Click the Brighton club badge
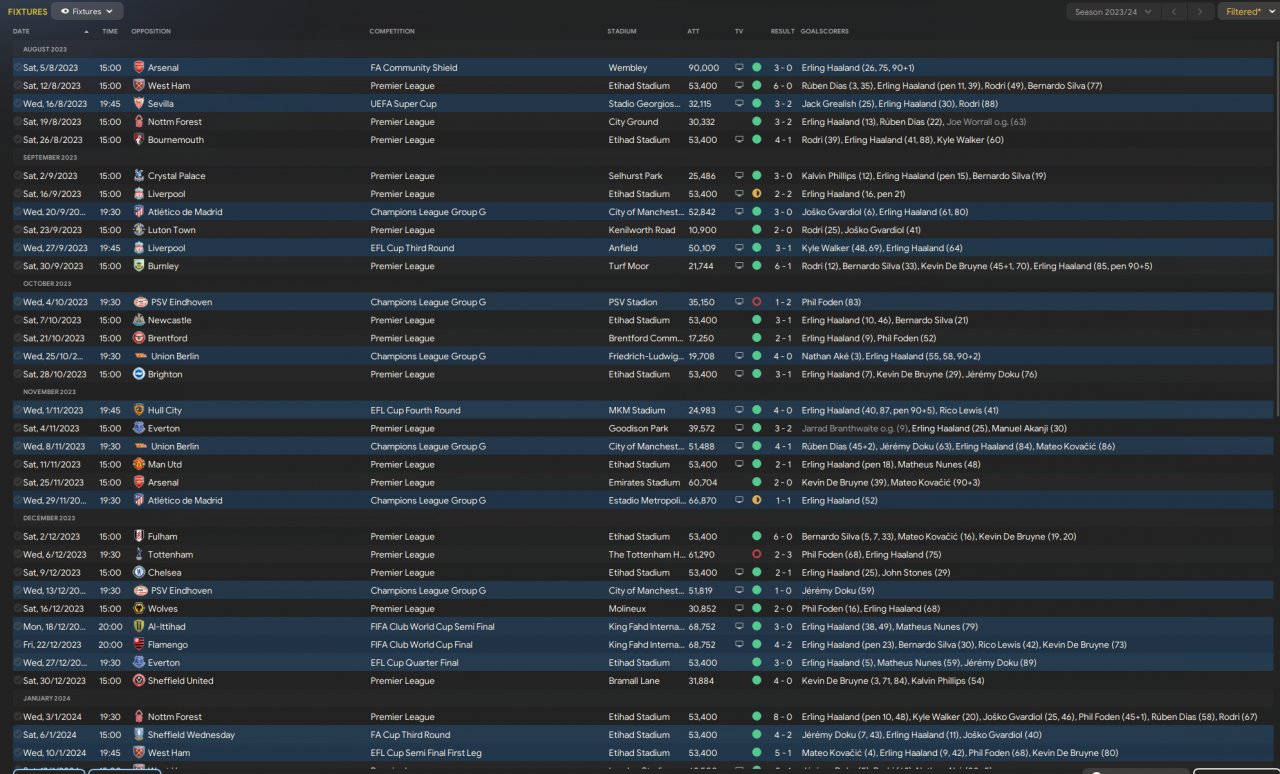 [139, 374]
